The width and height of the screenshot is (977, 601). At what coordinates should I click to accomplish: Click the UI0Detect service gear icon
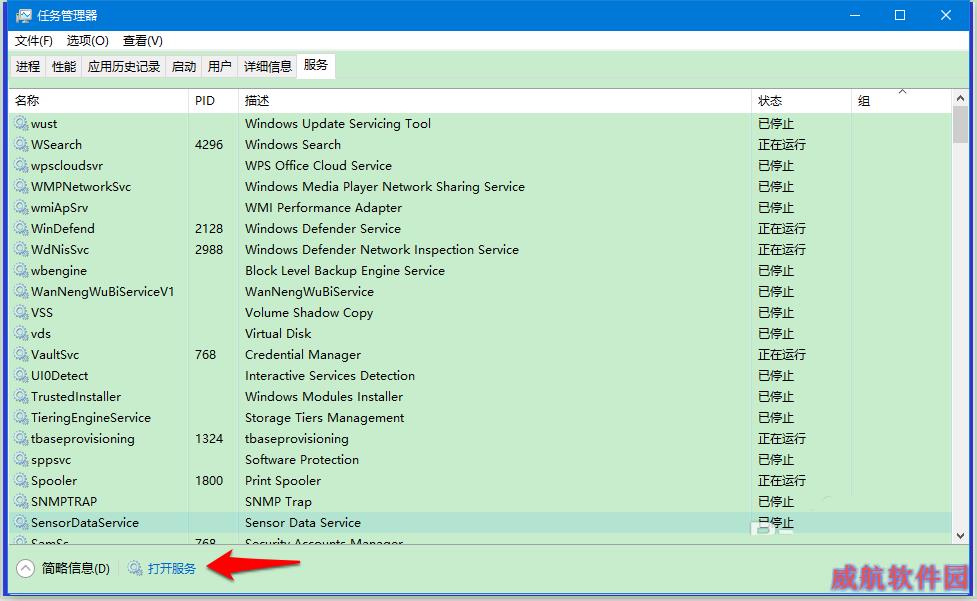tap(21, 376)
